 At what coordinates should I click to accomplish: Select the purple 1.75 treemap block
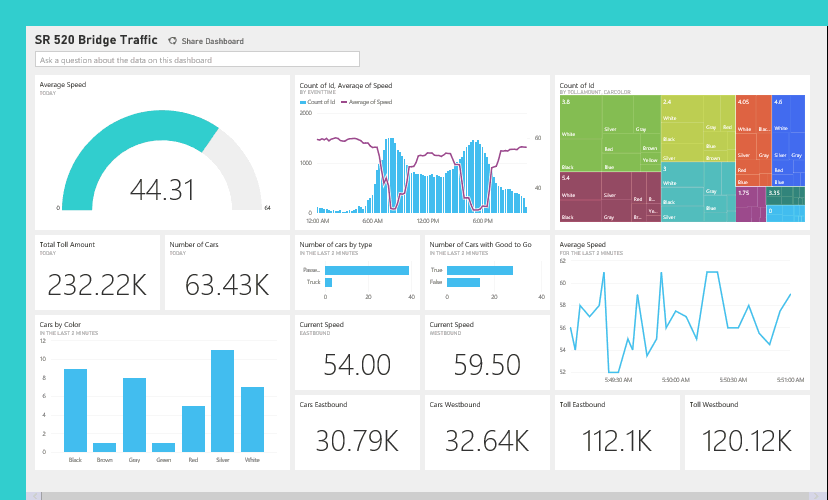[x=750, y=204]
